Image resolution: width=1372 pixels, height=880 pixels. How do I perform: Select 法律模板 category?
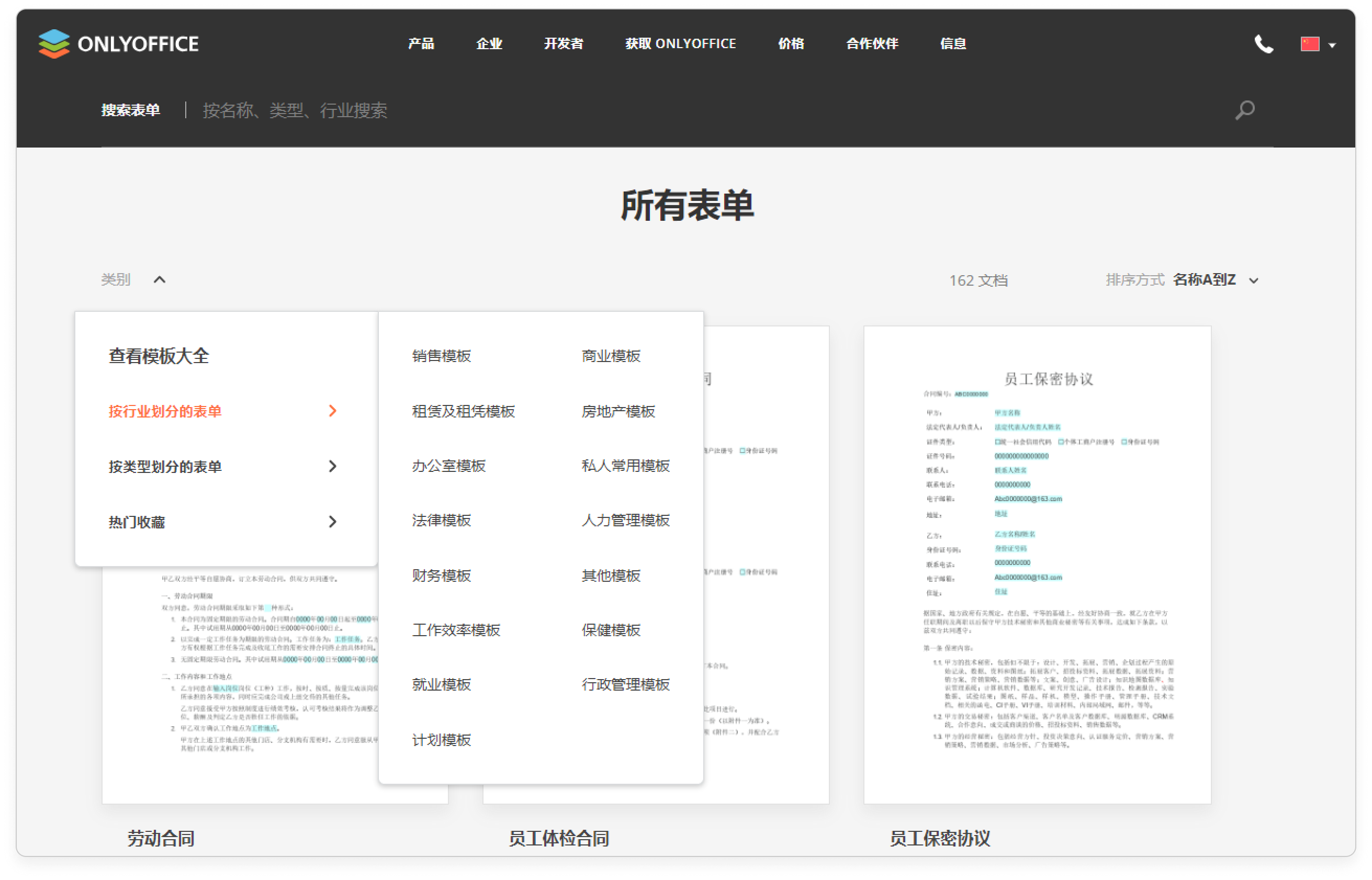[x=441, y=521]
